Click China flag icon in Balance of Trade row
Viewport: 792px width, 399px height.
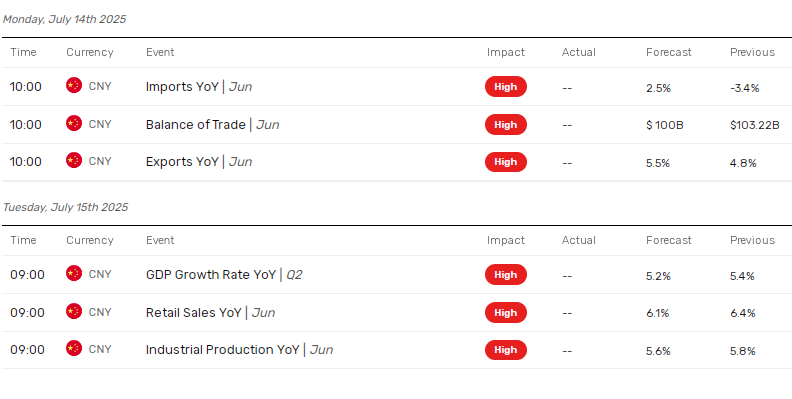tap(74, 123)
